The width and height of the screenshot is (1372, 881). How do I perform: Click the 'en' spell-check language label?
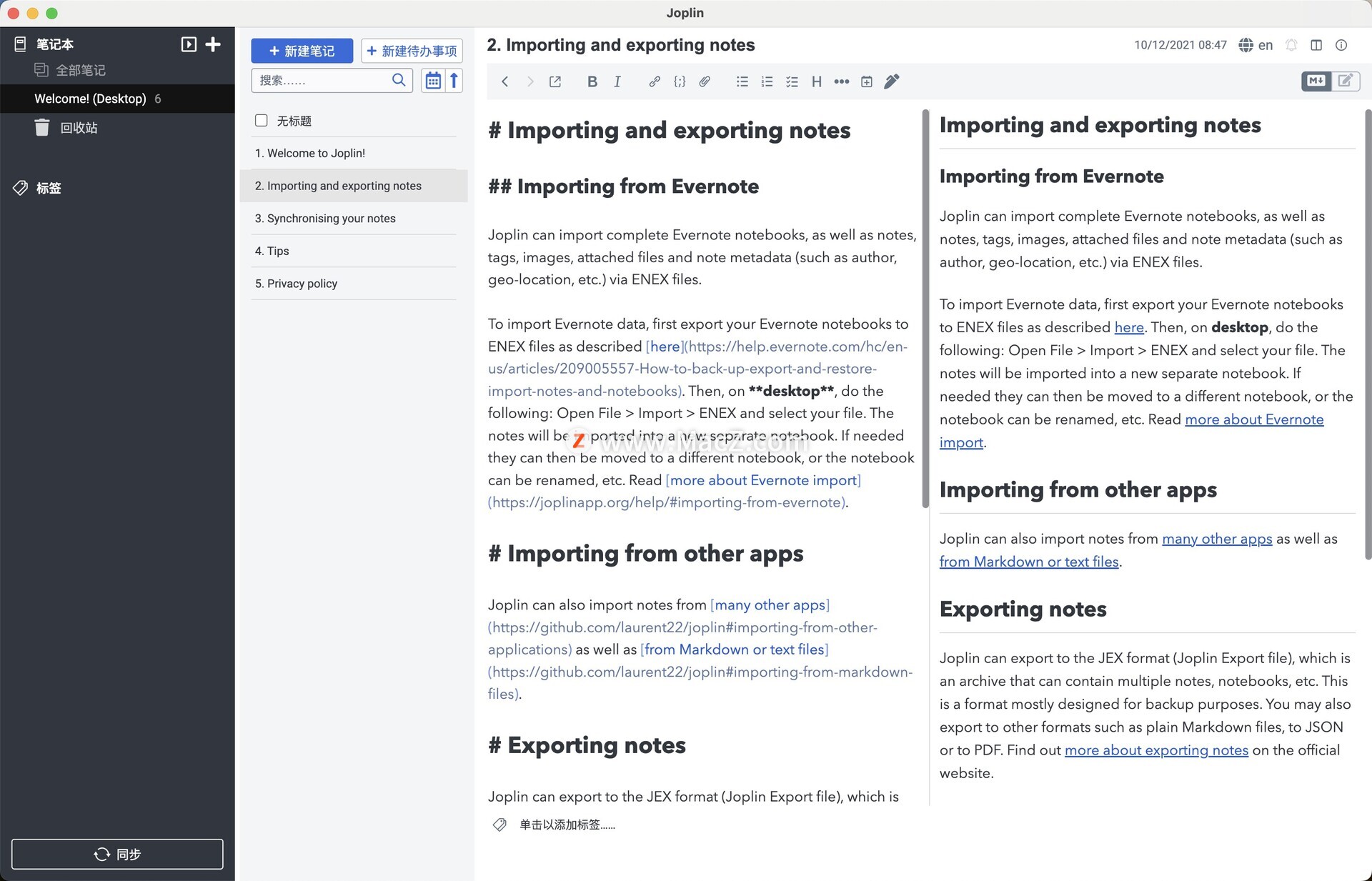(x=1266, y=45)
